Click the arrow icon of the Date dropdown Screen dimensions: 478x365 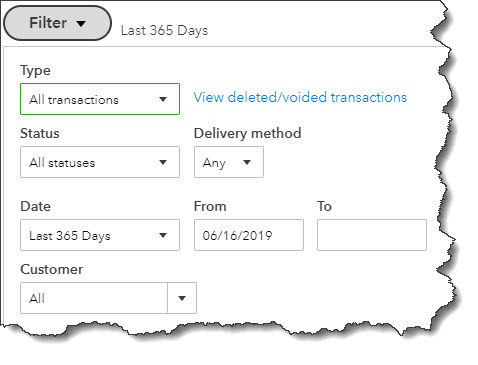click(x=163, y=235)
